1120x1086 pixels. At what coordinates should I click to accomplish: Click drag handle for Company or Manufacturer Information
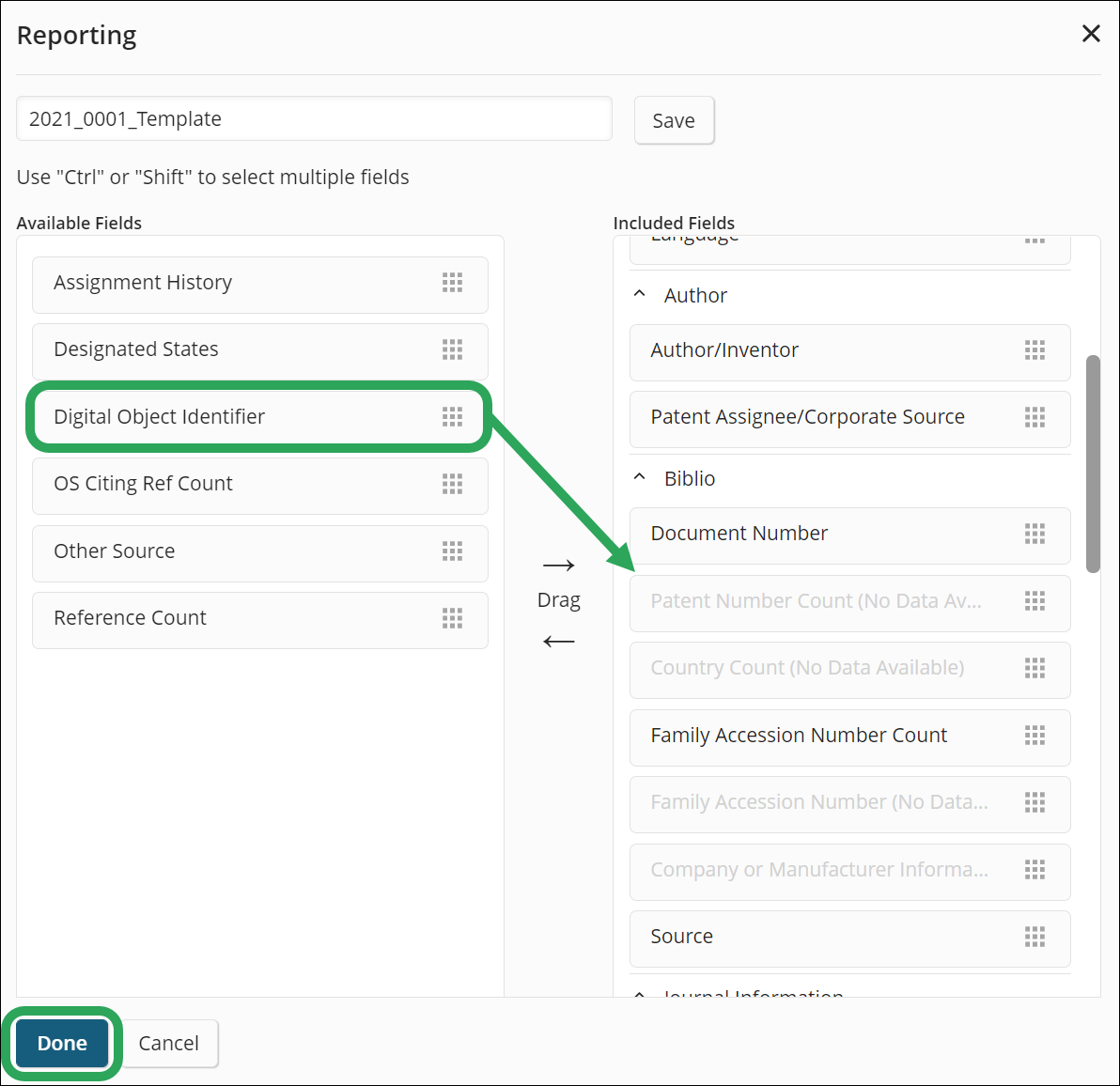[x=1035, y=870]
